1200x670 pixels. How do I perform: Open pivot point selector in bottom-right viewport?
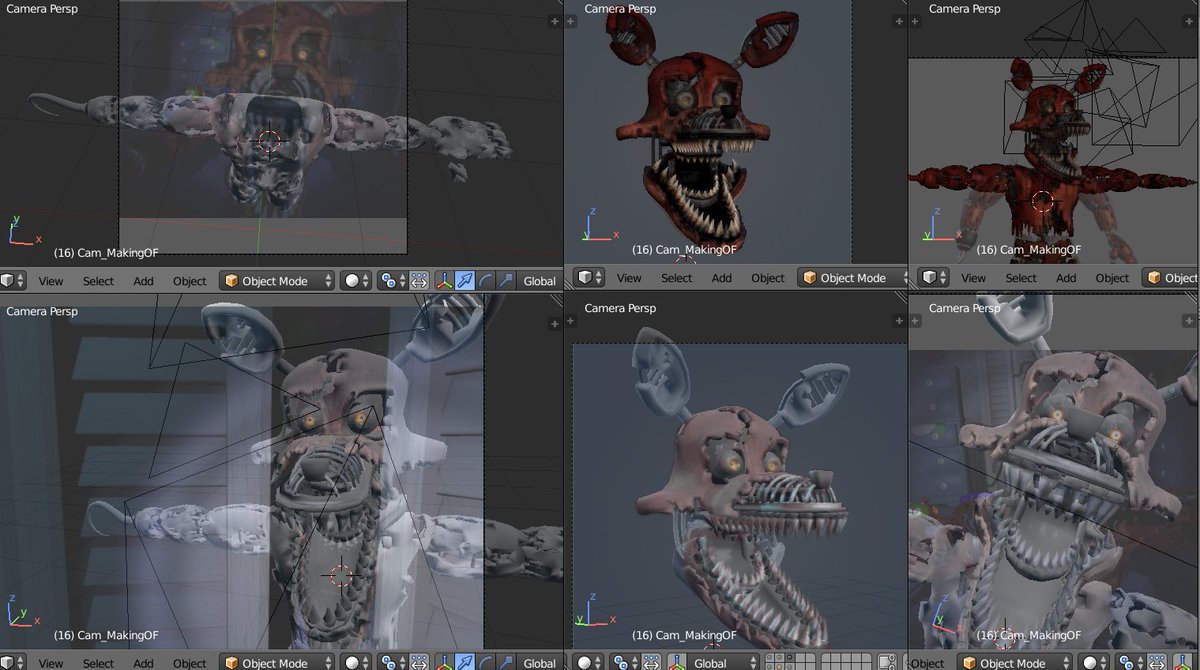[x=1130, y=663]
